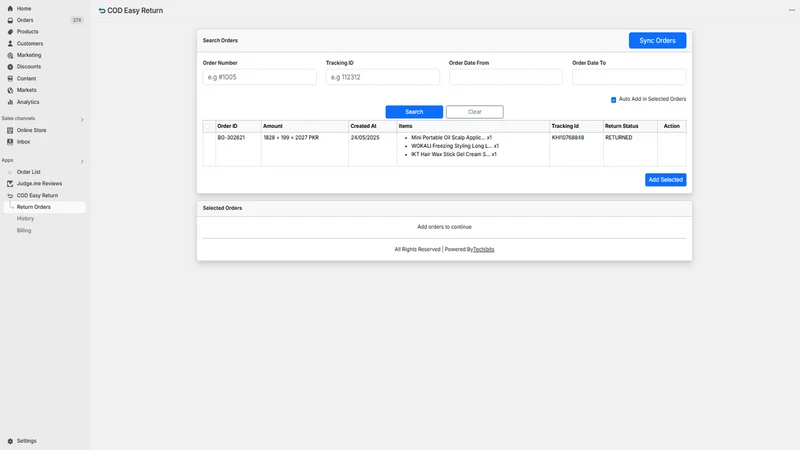Click the Inbox icon
The image size is (800, 450).
(10, 142)
